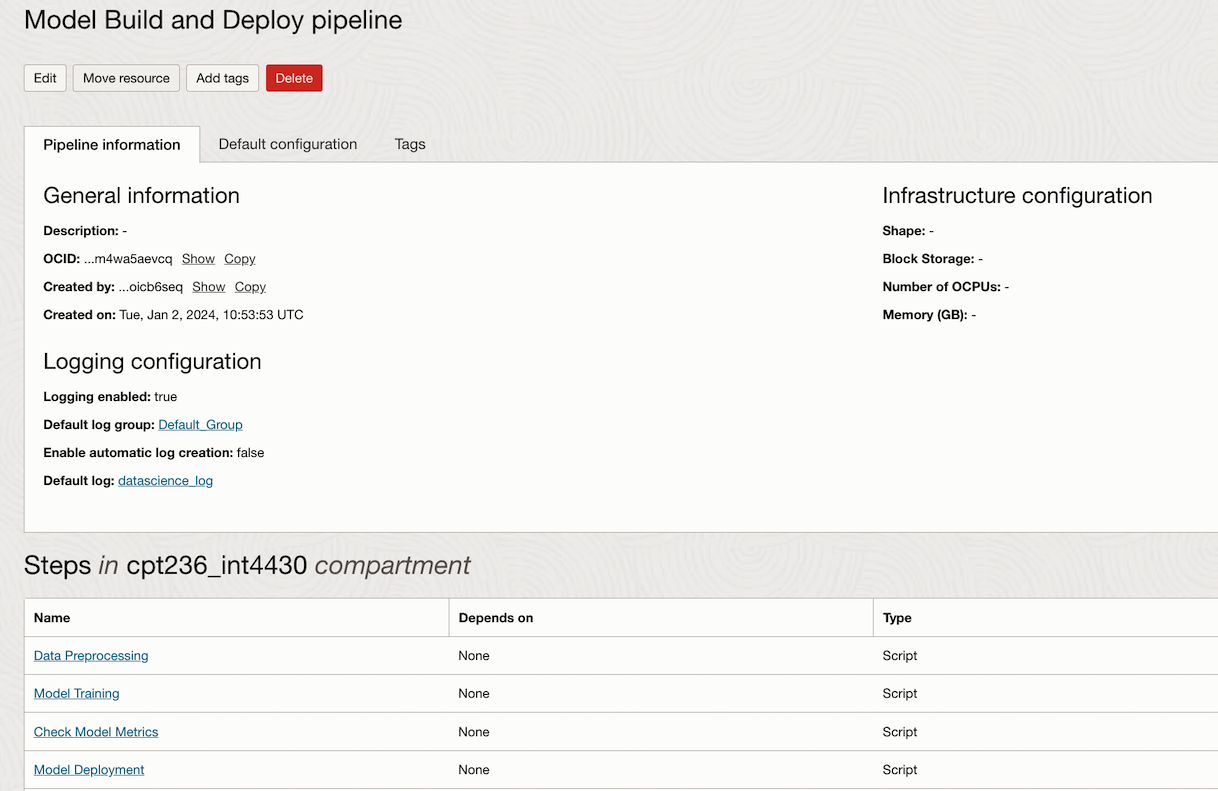Open the datascience_log default log
The image size is (1218, 791).
click(x=165, y=480)
